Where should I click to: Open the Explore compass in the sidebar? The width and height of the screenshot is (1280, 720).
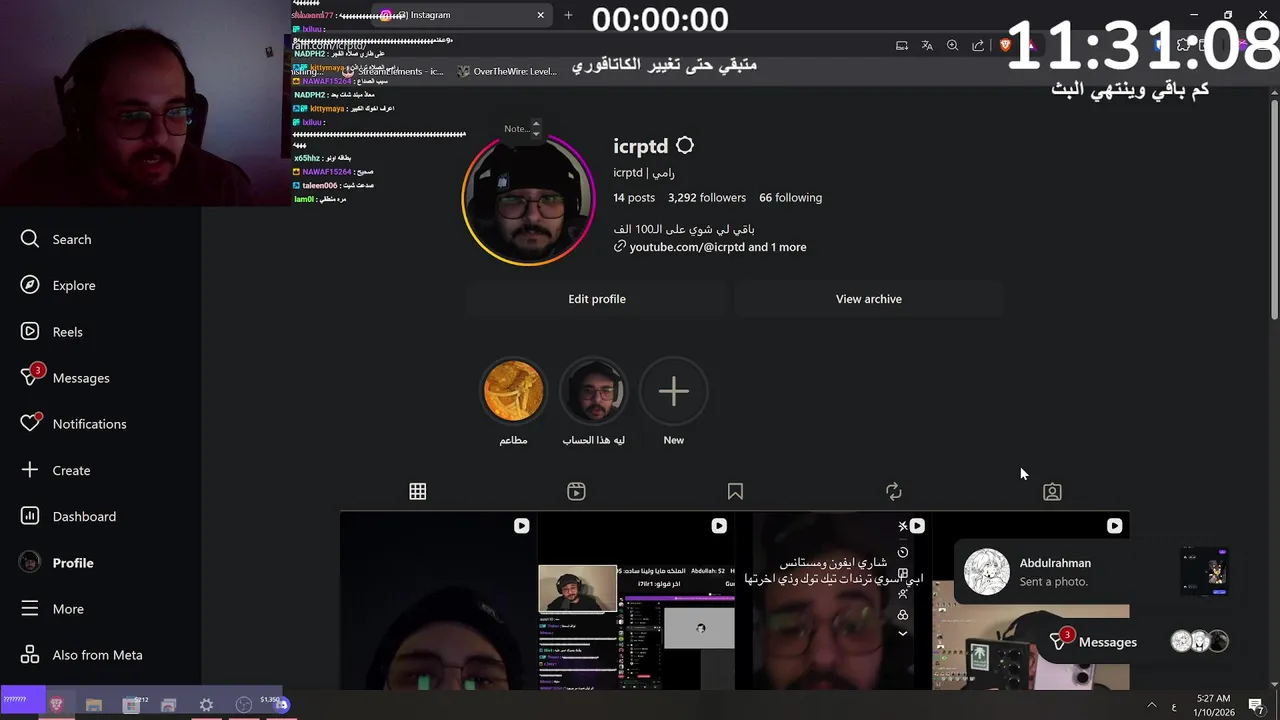[58, 285]
